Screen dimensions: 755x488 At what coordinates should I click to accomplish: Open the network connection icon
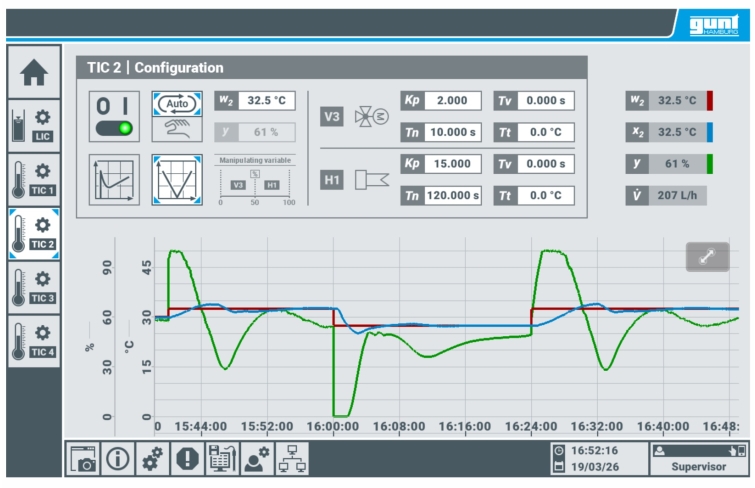pos(292,458)
